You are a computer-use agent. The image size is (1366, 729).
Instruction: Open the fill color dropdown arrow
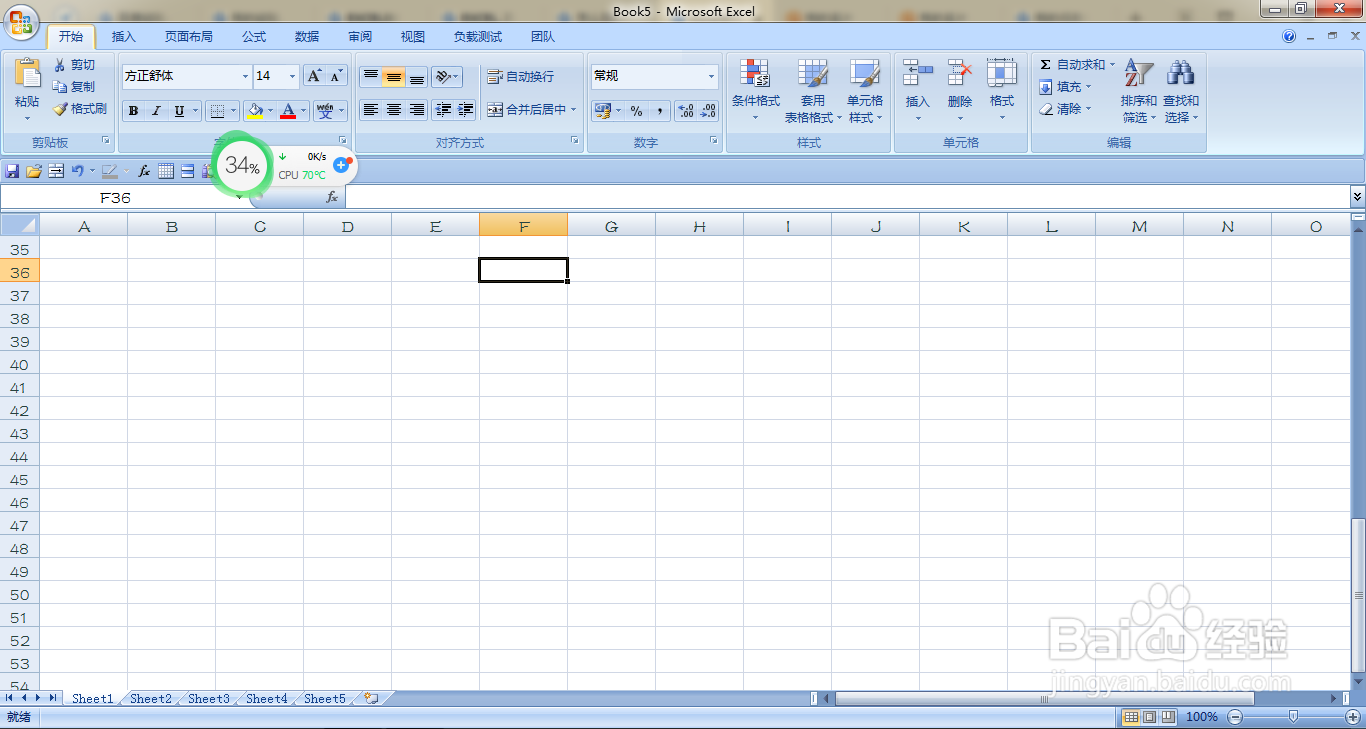click(270, 111)
